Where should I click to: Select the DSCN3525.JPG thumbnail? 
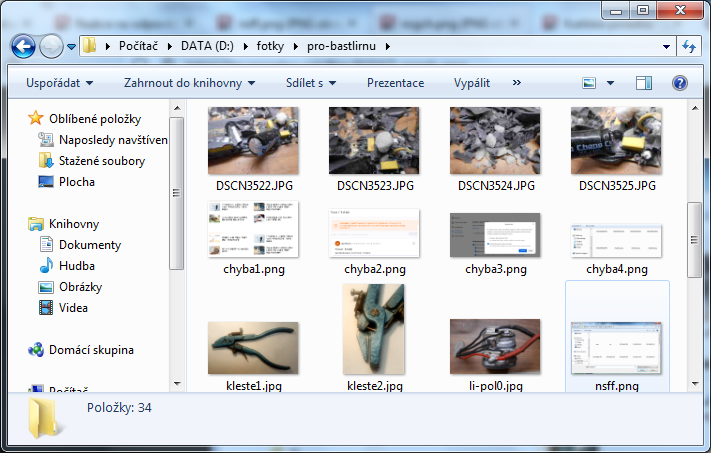coord(616,141)
